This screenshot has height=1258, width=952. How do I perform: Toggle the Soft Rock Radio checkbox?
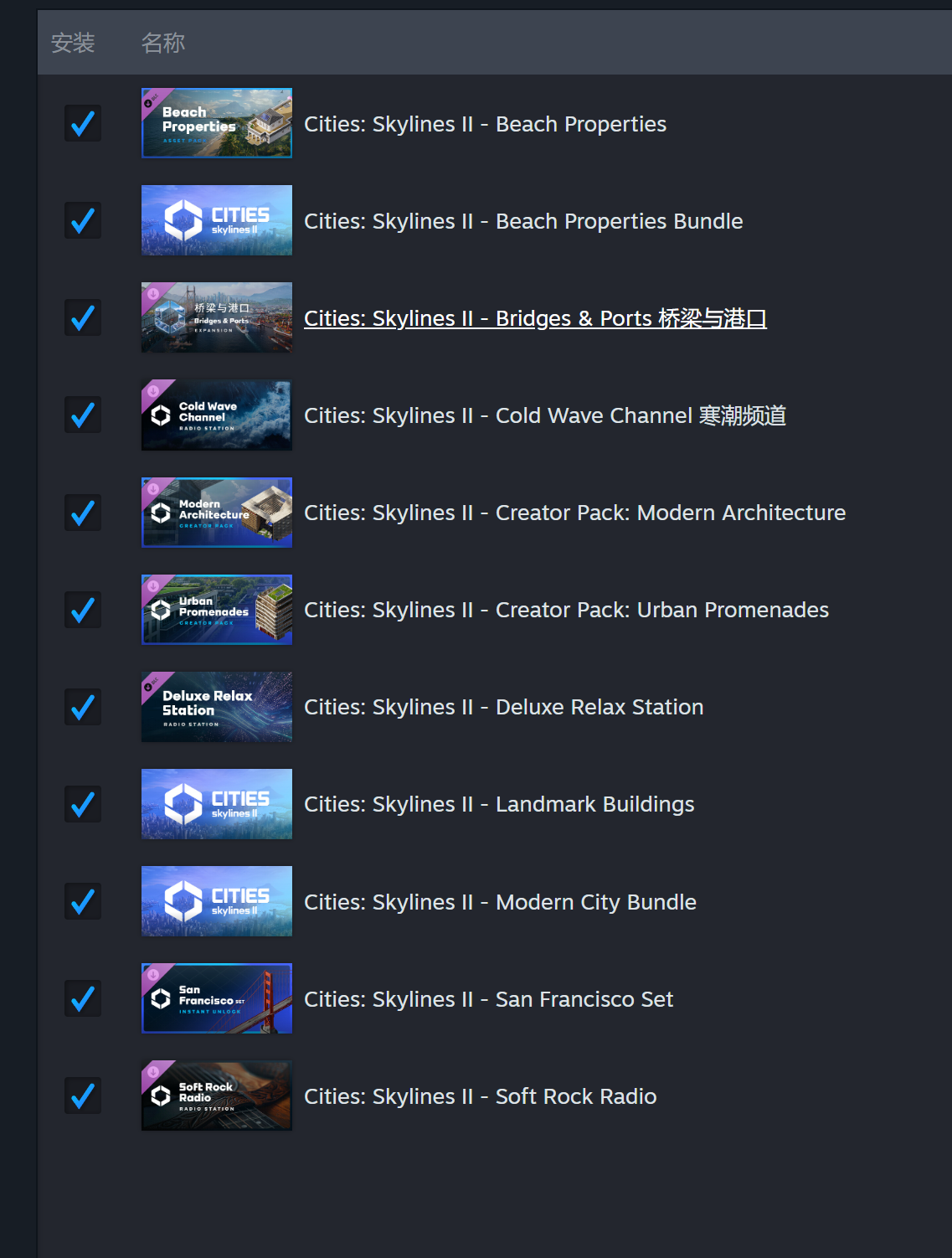click(83, 1096)
